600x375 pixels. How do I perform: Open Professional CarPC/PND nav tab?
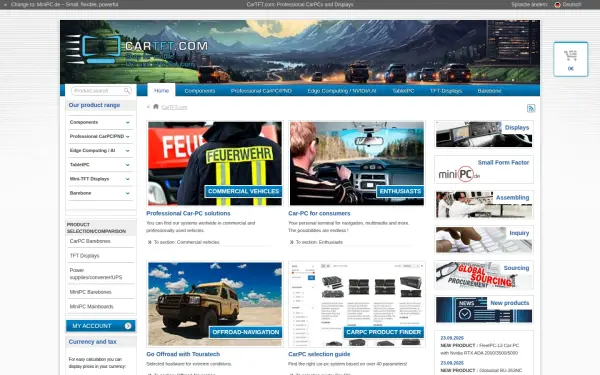coord(261,91)
